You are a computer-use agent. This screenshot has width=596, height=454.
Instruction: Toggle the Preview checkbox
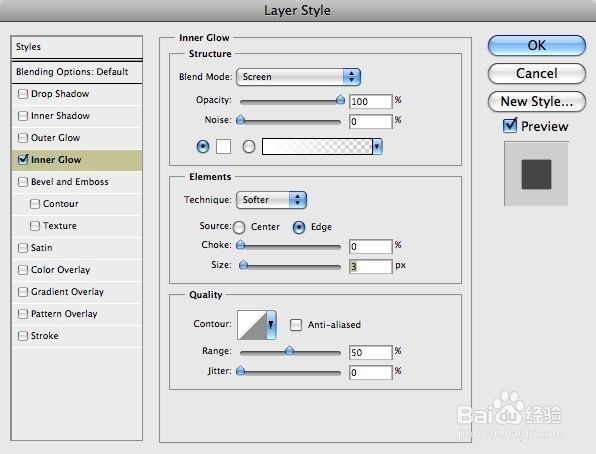pos(510,125)
